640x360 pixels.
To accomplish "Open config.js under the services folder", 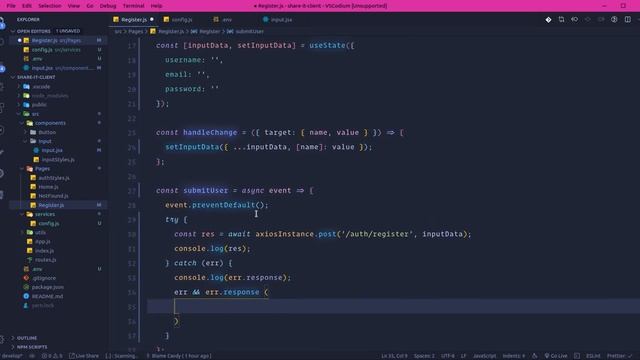I will click(49, 223).
